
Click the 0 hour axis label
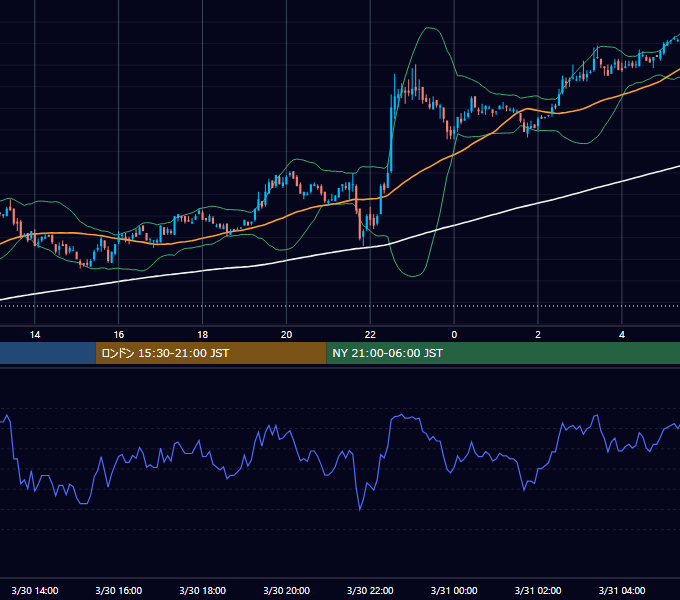(x=454, y=335)
